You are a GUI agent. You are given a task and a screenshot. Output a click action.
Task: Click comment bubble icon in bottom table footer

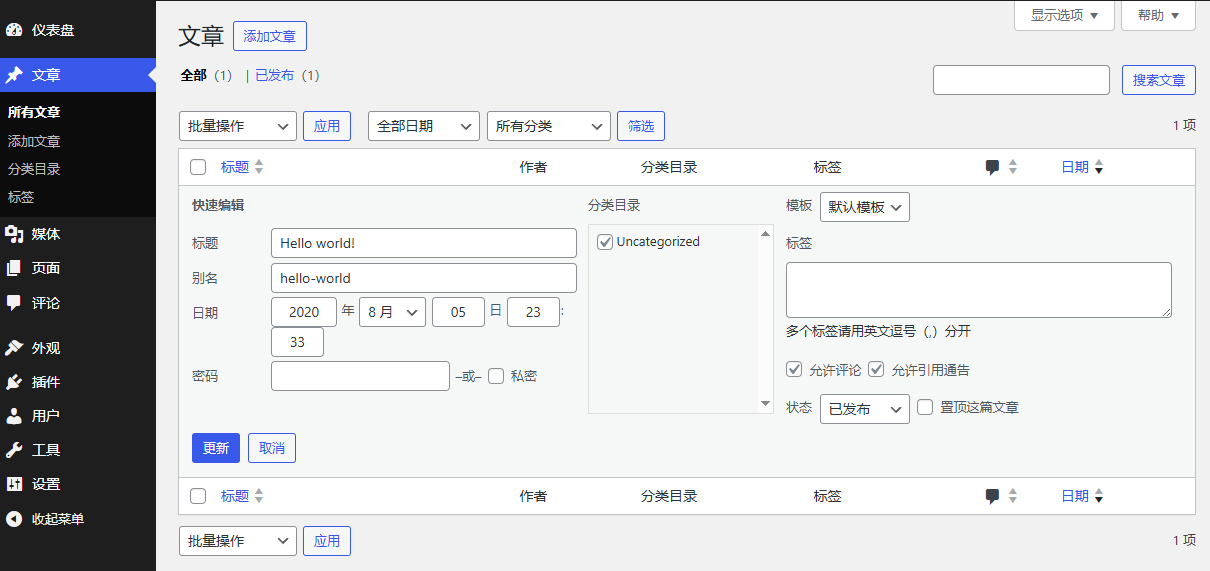tap(992, 496)
